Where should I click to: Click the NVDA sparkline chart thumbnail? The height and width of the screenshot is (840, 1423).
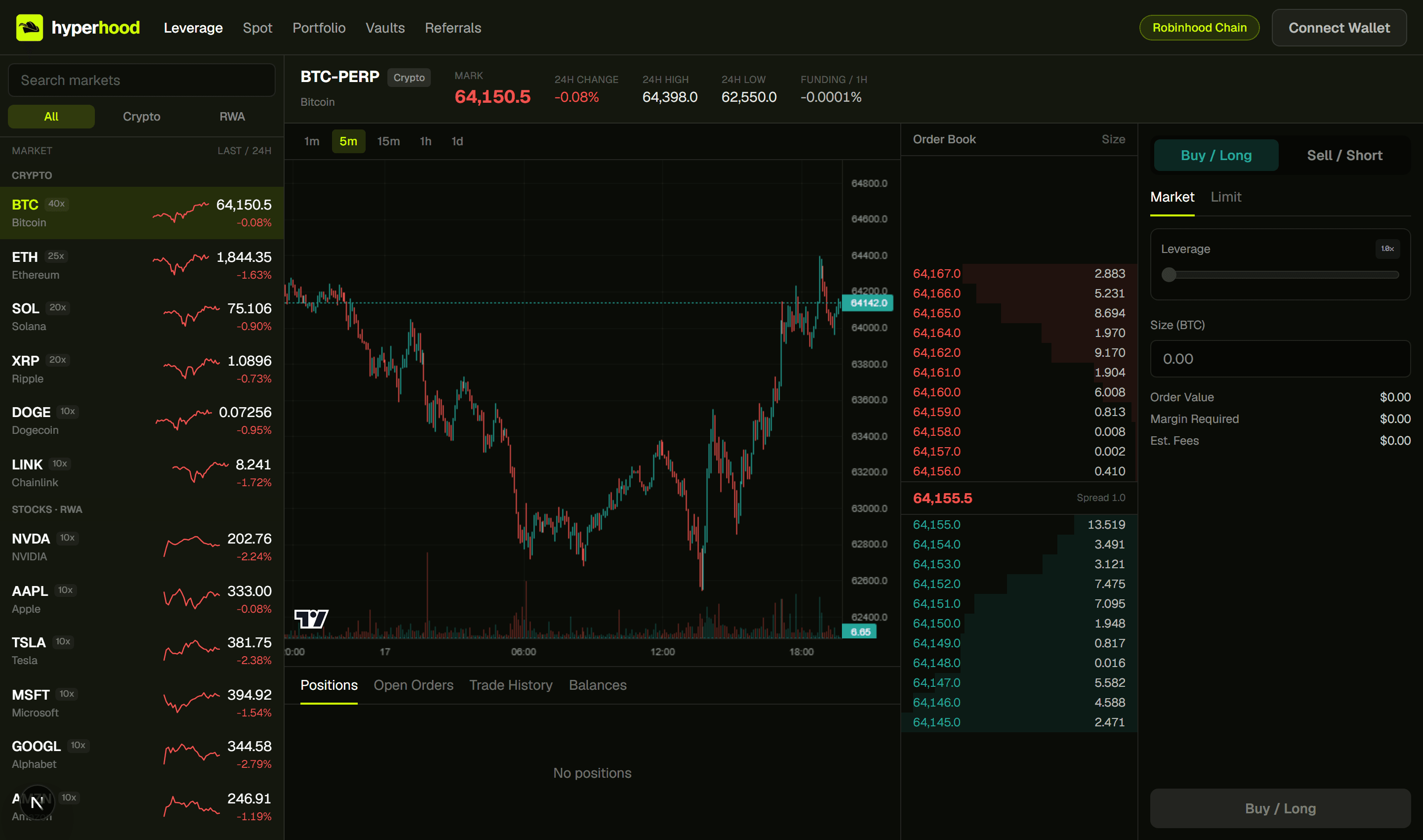191,546
